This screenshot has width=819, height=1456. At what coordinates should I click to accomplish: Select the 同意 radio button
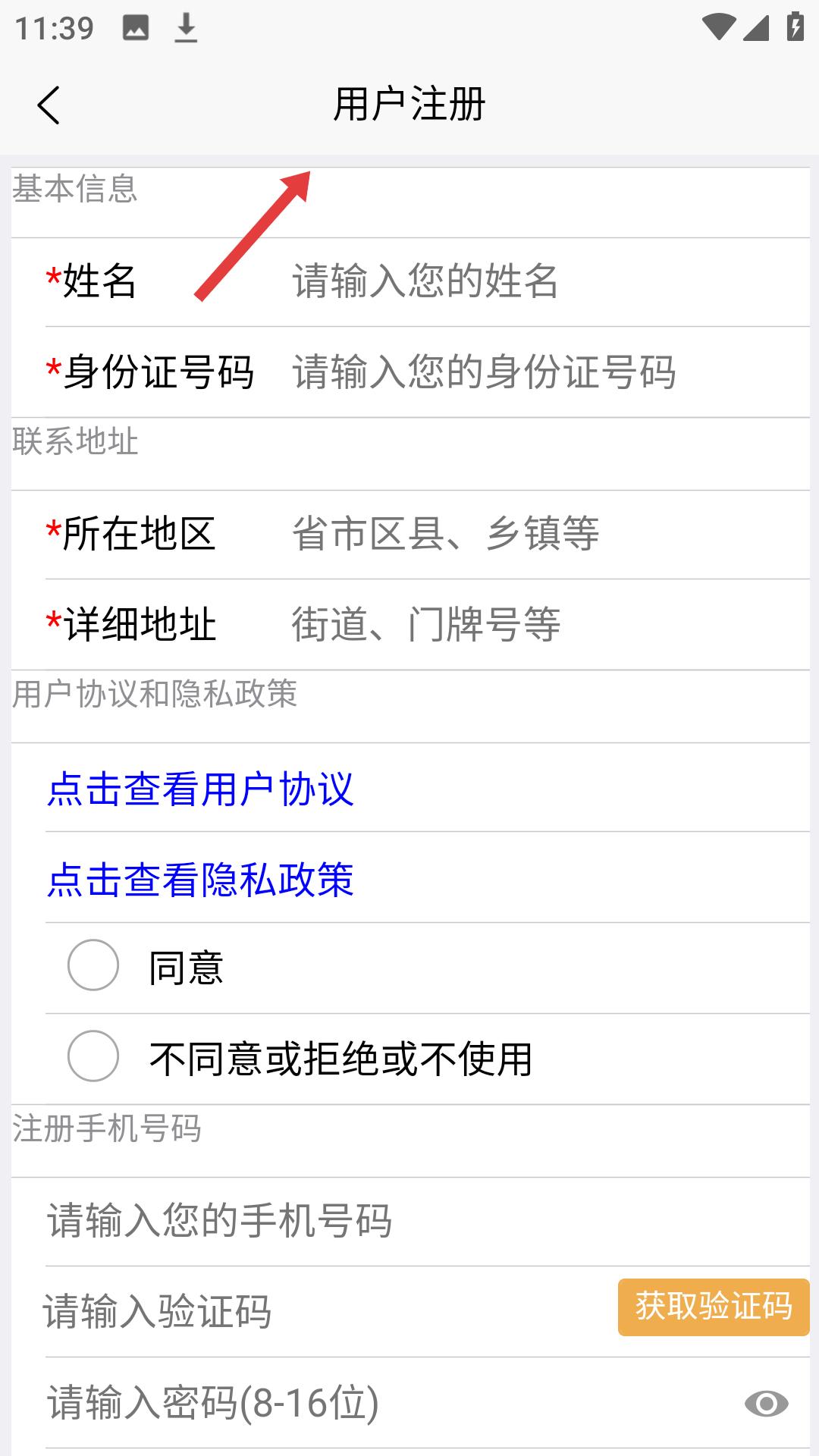coord(93,965)
